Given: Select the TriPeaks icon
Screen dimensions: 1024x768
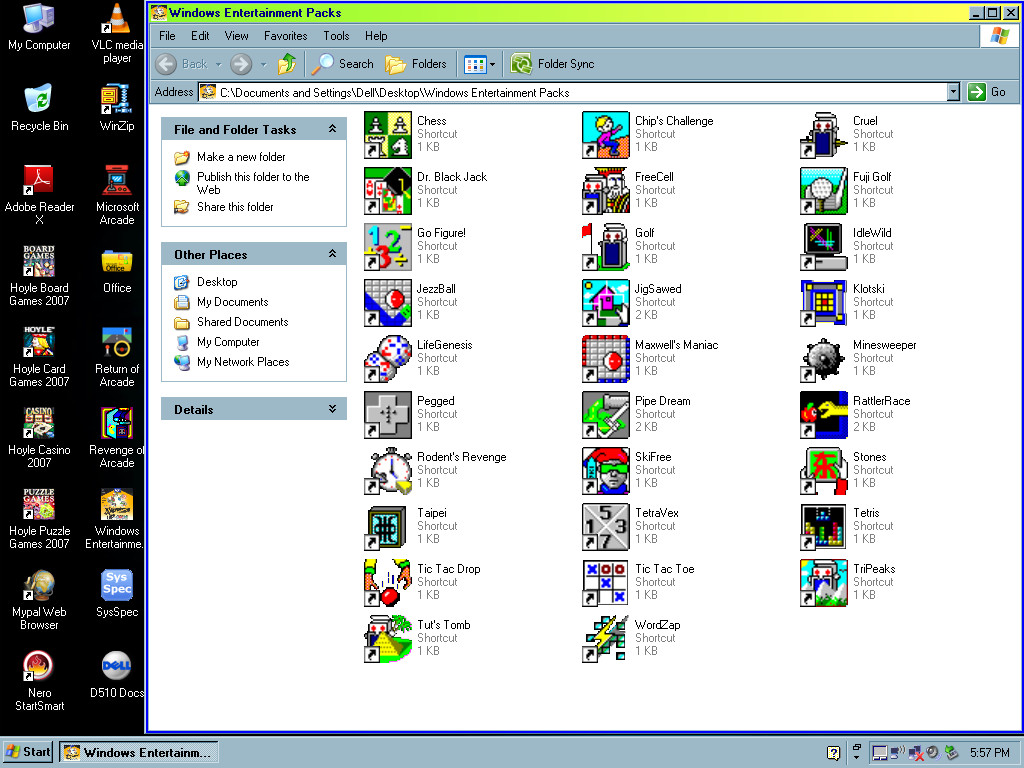Looking at the screenshot, I should pyautogui.click(x=824, y=583).
